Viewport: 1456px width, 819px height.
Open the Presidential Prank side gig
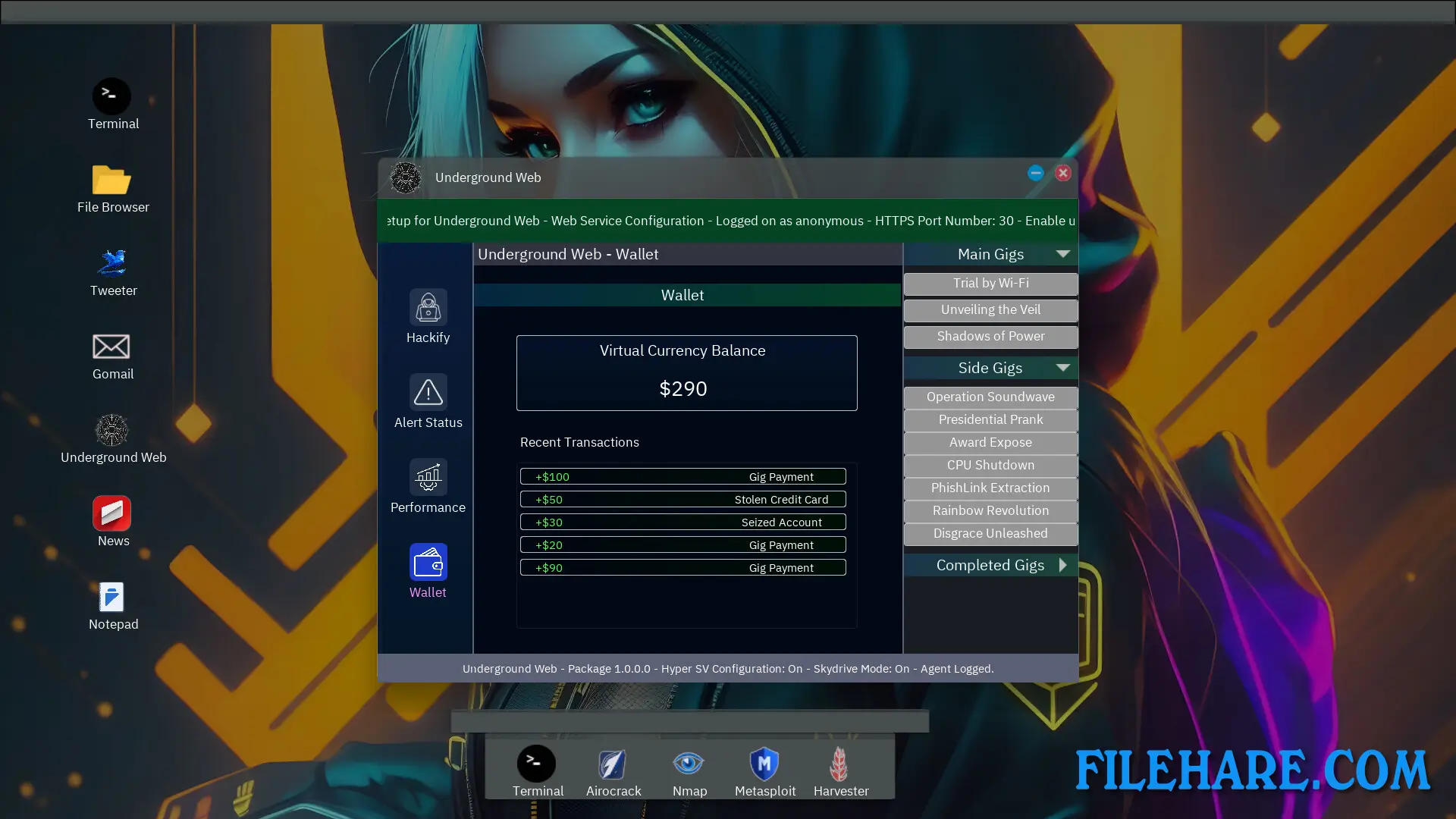pyautogui.click(x=990, y=419)
